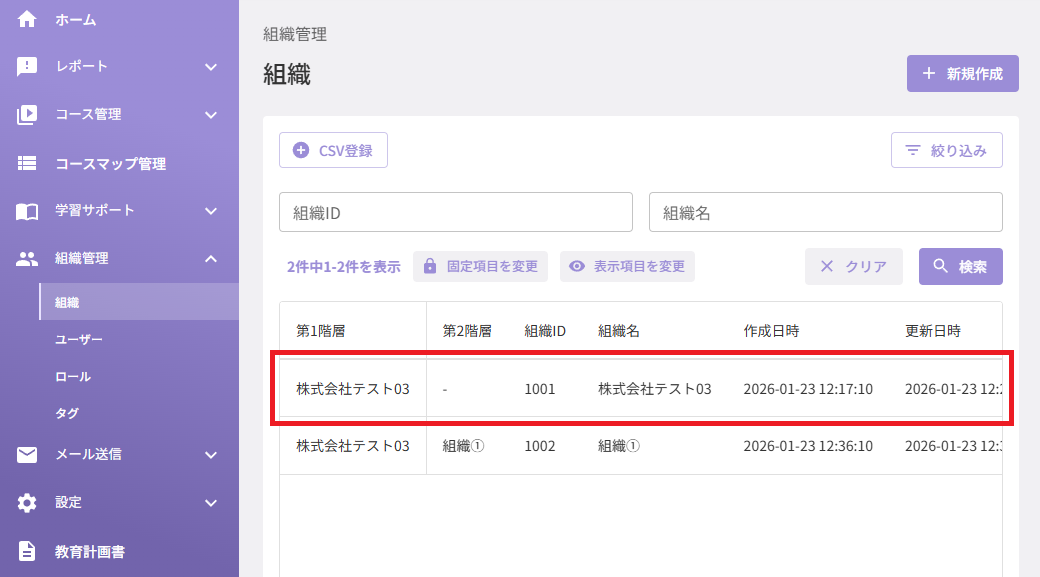This screenshot has height=577, width=1040.
Task: Open the 絞り込み filter button
Action: [x=946, y=151]
